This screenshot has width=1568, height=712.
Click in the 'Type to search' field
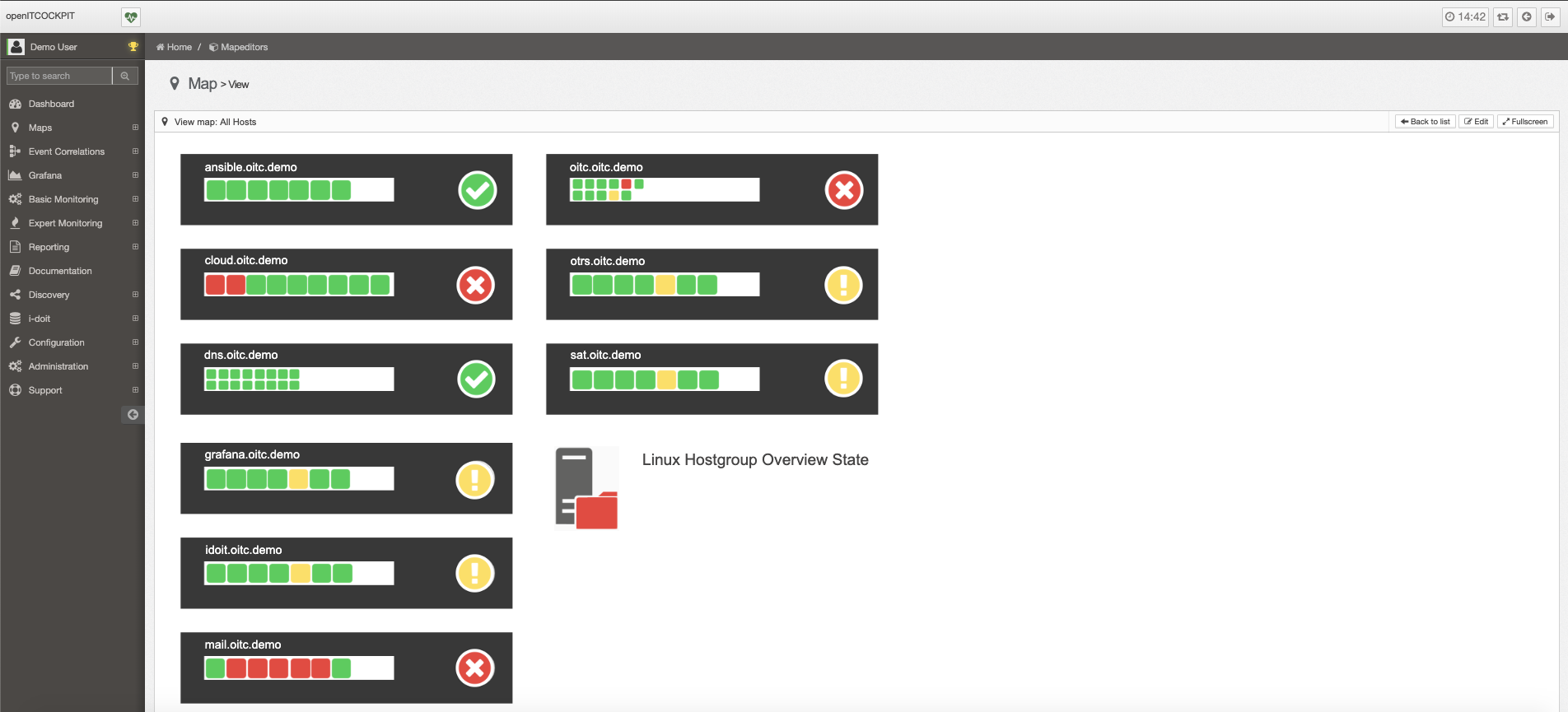59,76
